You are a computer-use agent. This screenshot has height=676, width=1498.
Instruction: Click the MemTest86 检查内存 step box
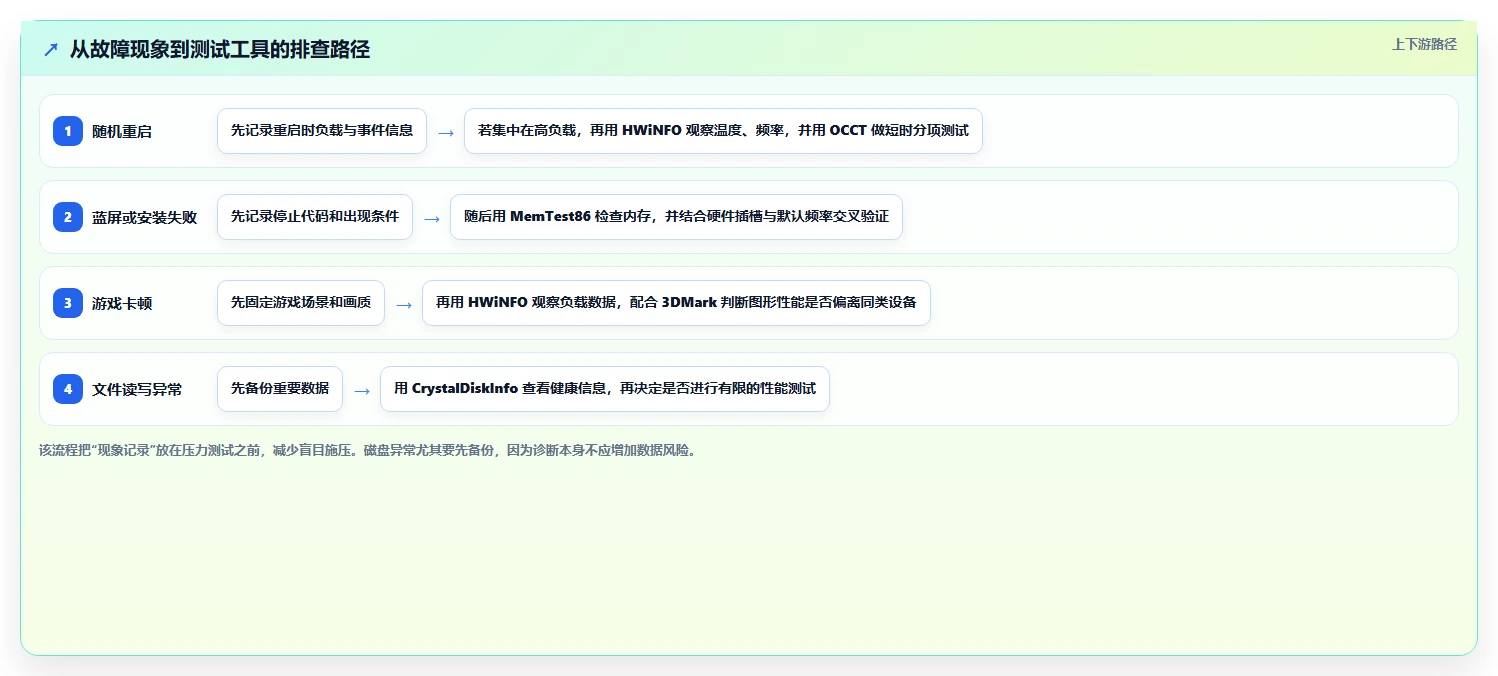coord(676,217)
